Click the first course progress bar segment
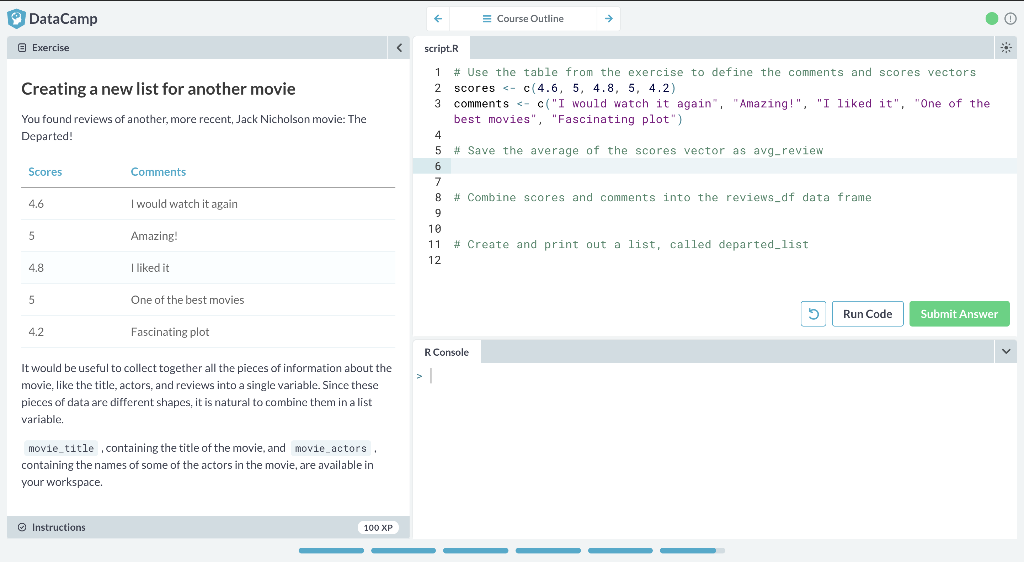Image resolution: width=1024 pixels, height=562 pixels. pos(331,550)
